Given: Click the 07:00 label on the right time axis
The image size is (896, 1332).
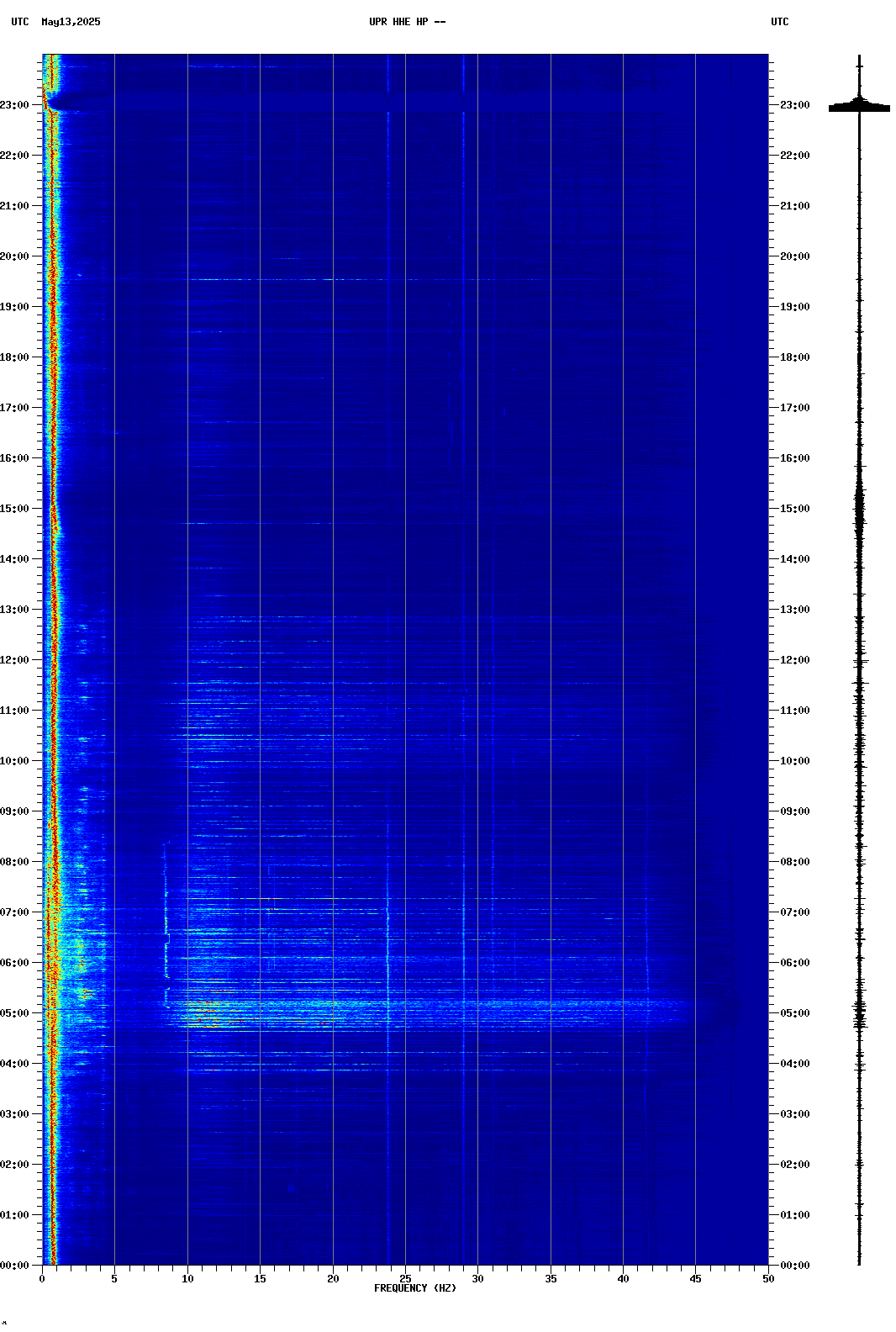Looking at the screenshot, I should click(795, 912).
